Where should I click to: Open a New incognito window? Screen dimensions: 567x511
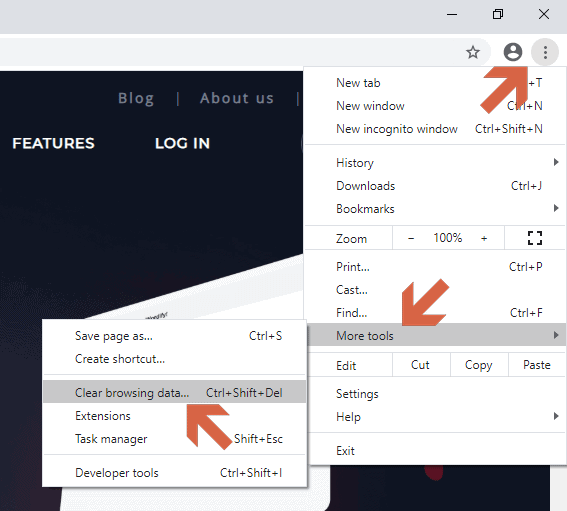pos(435,129)
